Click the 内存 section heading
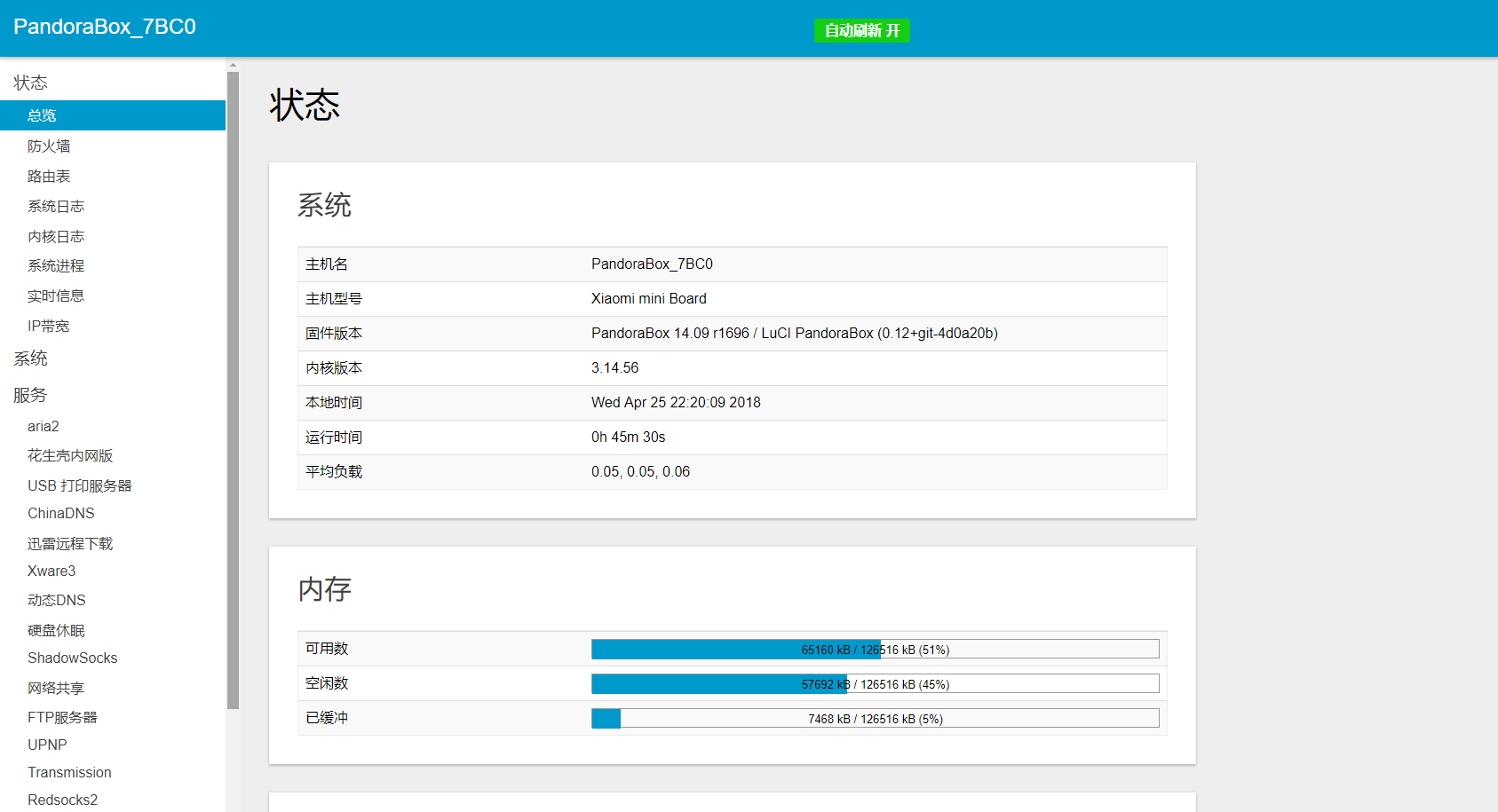Viewport: 1498px width, 812px height. [x=325, y=588]
